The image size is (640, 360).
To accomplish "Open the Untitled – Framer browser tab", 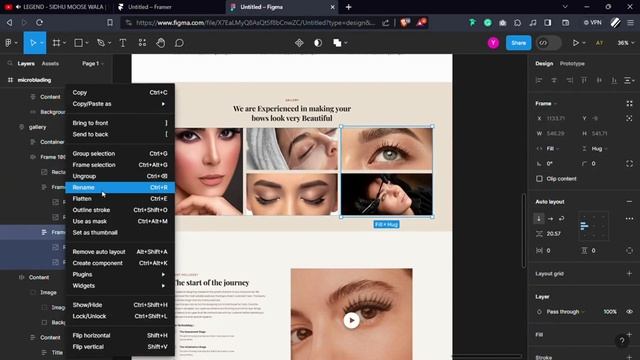I will tap(150, 7).
